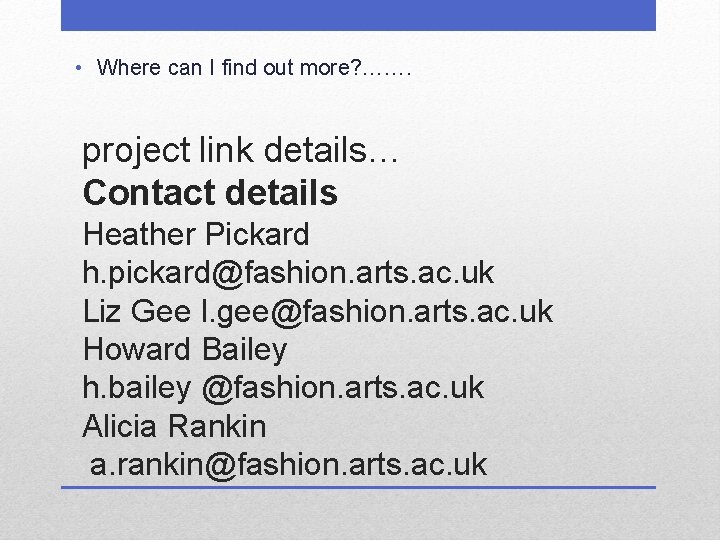Viewport: 720px width, 540px height.
Task: Click the bullet point before "Where"
Action: pos(77,68)
